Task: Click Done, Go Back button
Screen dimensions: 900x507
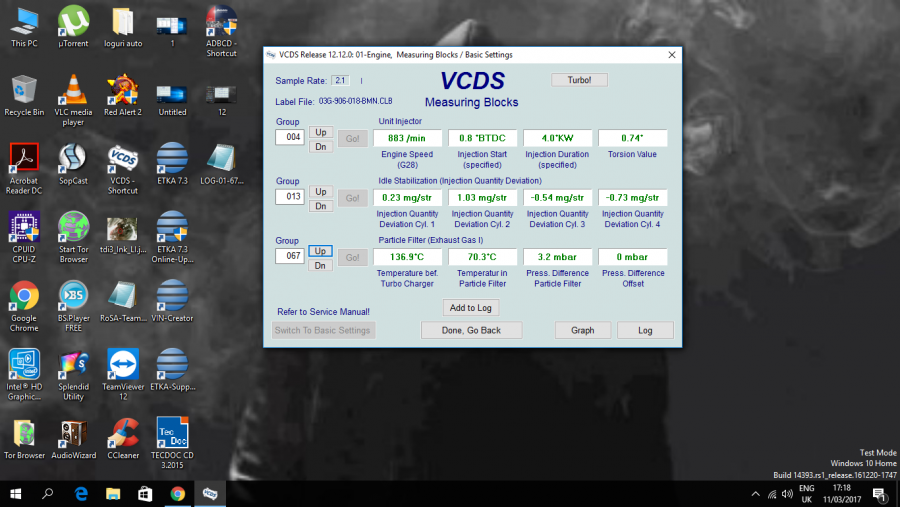Action: point(471,330)
